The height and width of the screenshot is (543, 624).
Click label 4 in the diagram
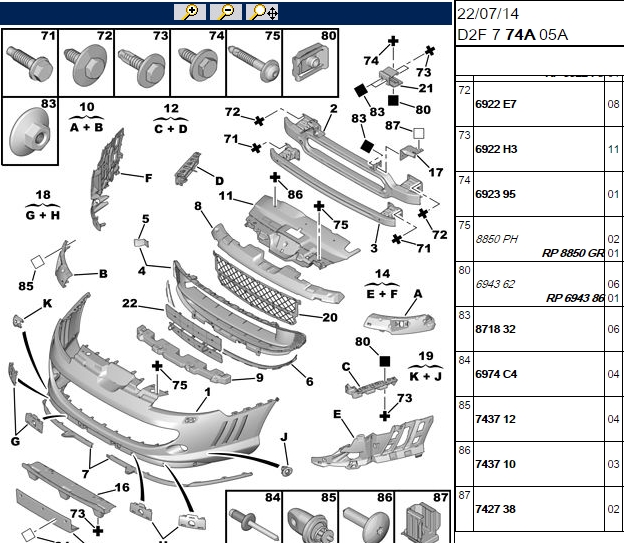[x=142, y=271]
